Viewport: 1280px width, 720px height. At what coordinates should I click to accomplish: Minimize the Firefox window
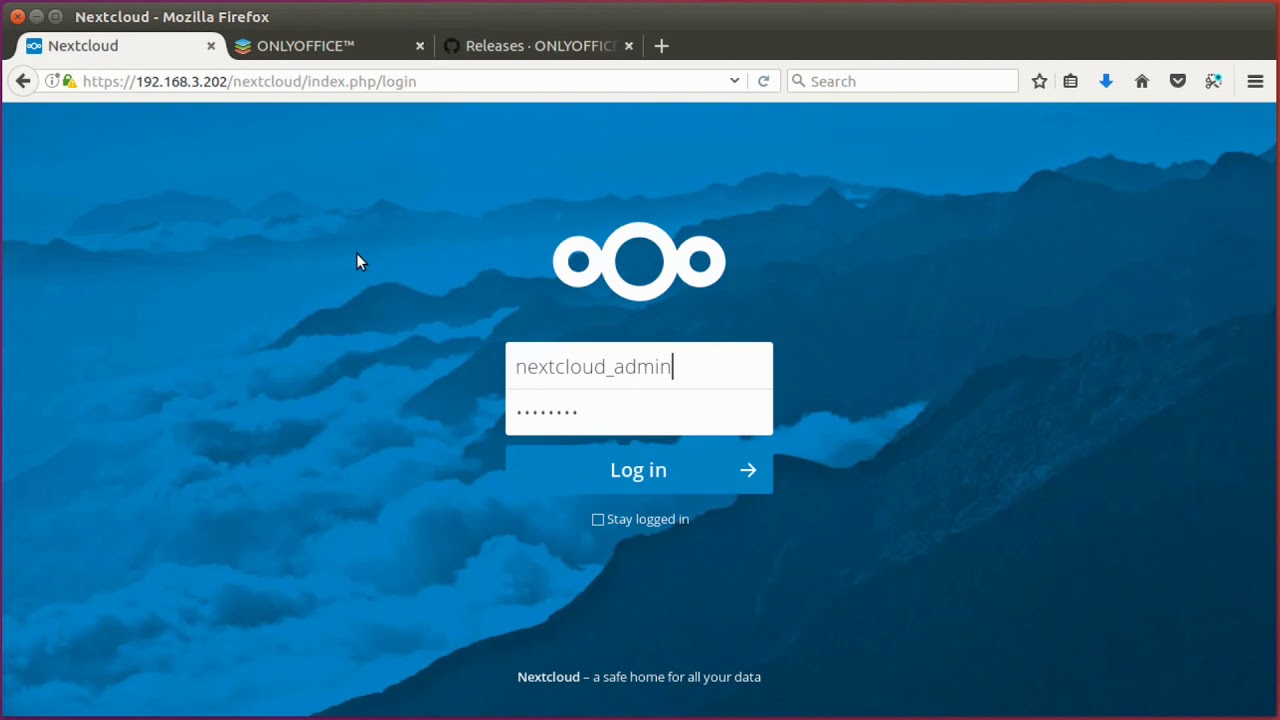click(36, 17)
